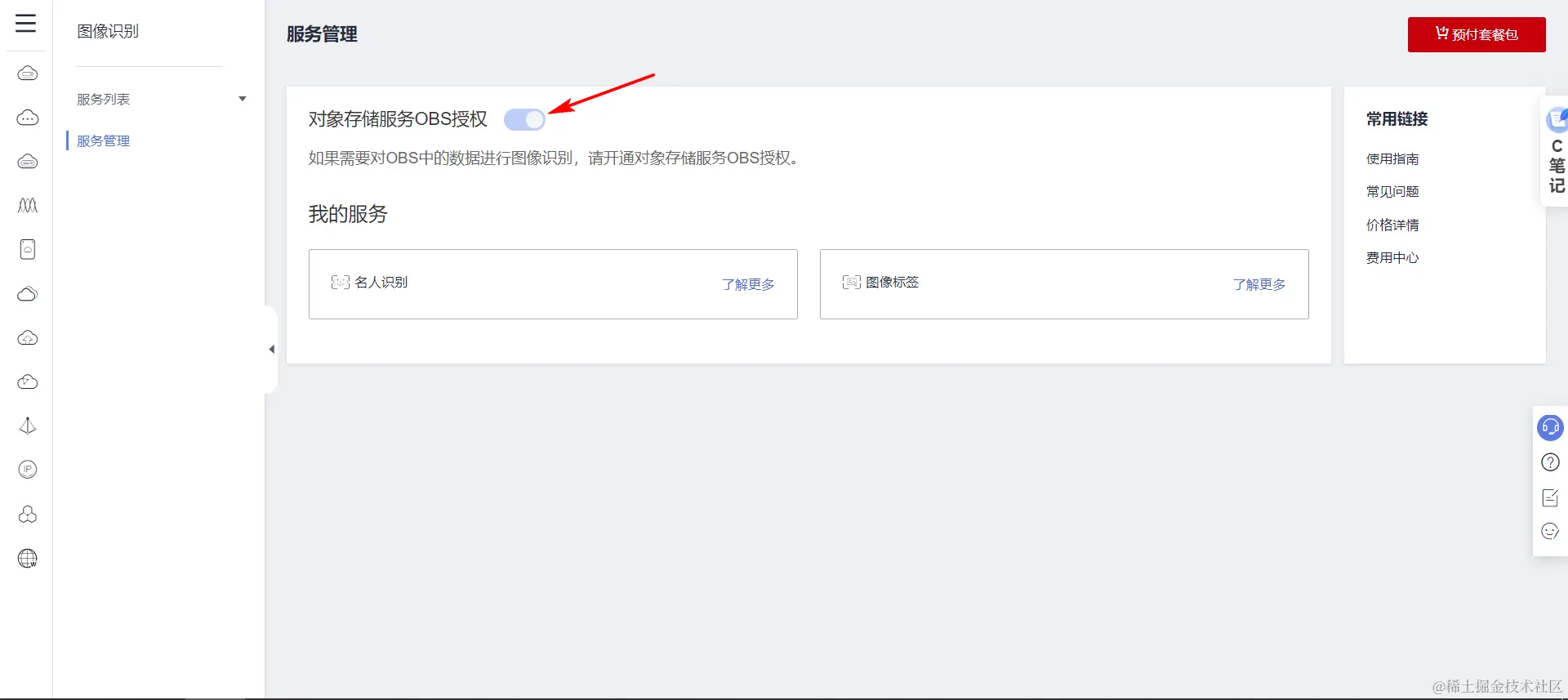
Task: Open the C笔记 notes widget
Action: [1556, 152]
